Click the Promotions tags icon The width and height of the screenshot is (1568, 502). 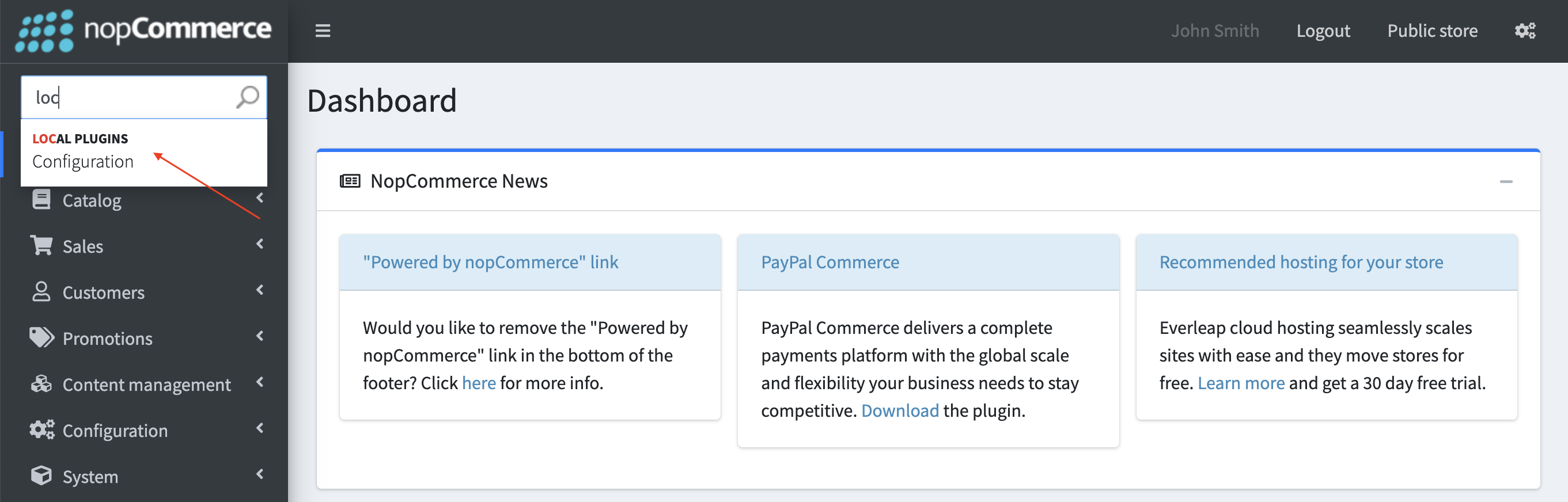41,338
